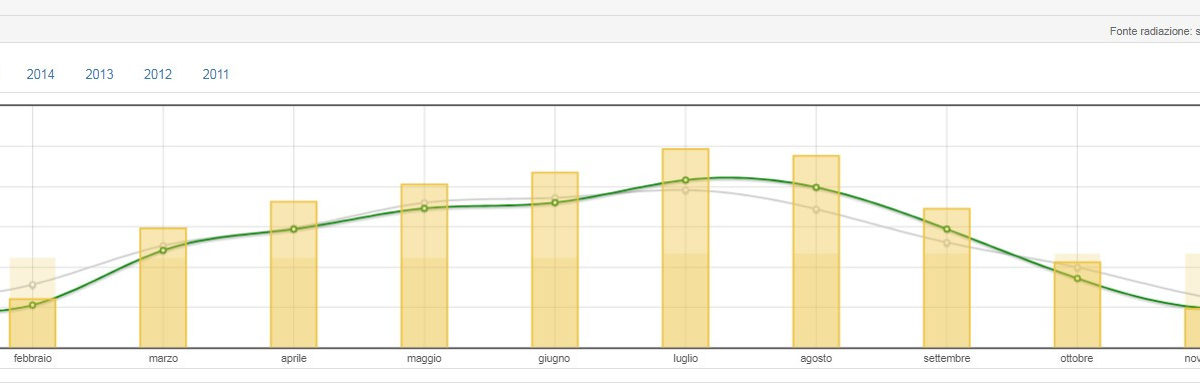The width and height of the screenshot is (1200, 383).
Task: Click the 'luglio' axis label
Action: [685, 358]
